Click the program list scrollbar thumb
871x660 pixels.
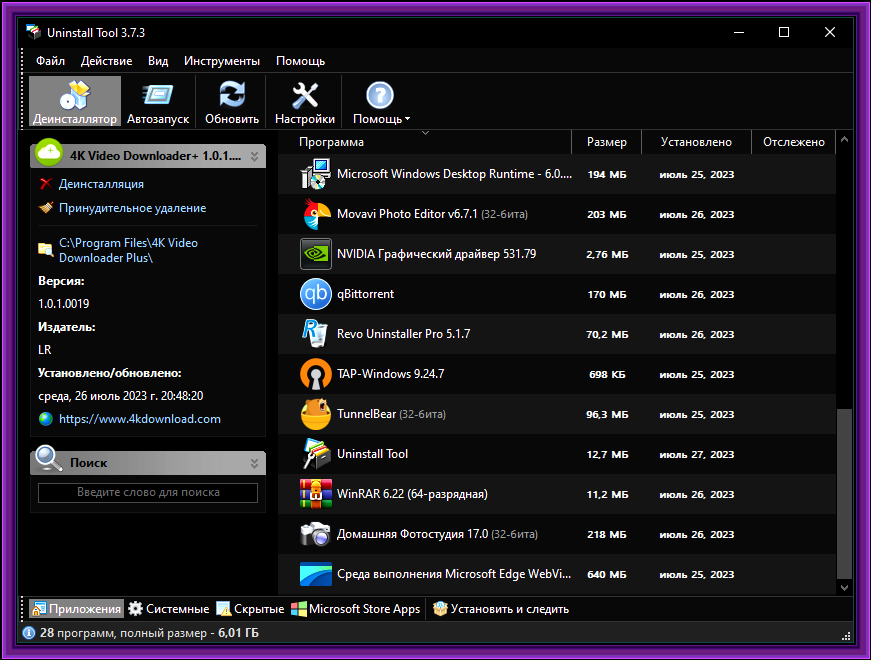coord(844,494)
